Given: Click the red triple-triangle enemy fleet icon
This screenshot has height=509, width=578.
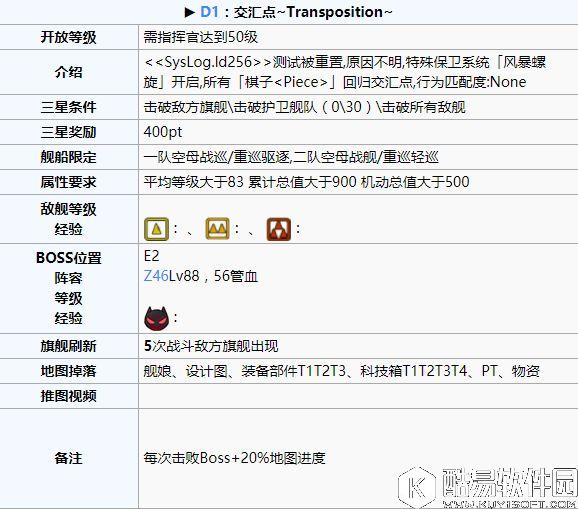Looking at the screenshot, I should click(x=279, y=229).
